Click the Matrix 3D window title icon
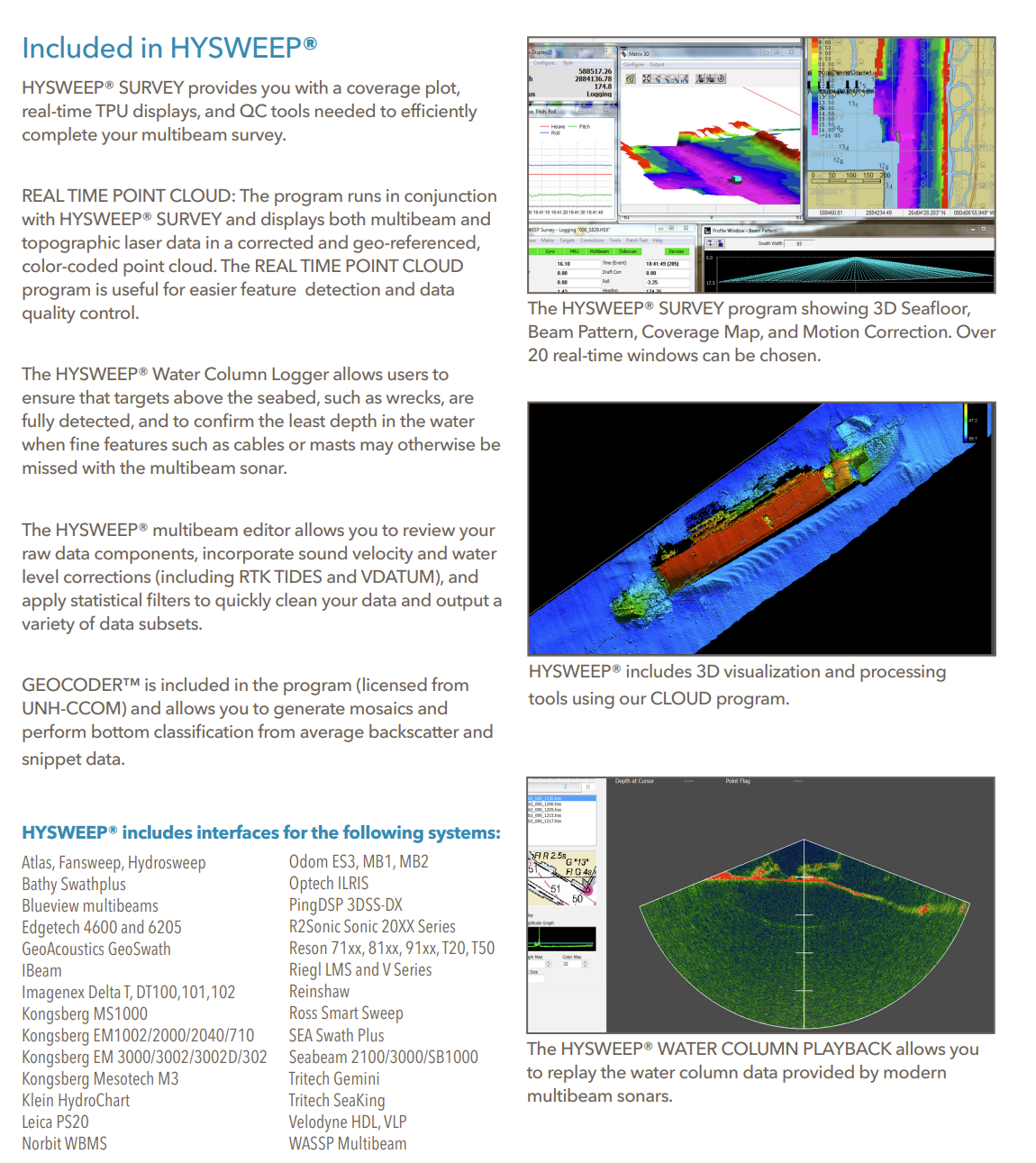This screenshot has height=1163, width=1036. click(x=624, y=54)
